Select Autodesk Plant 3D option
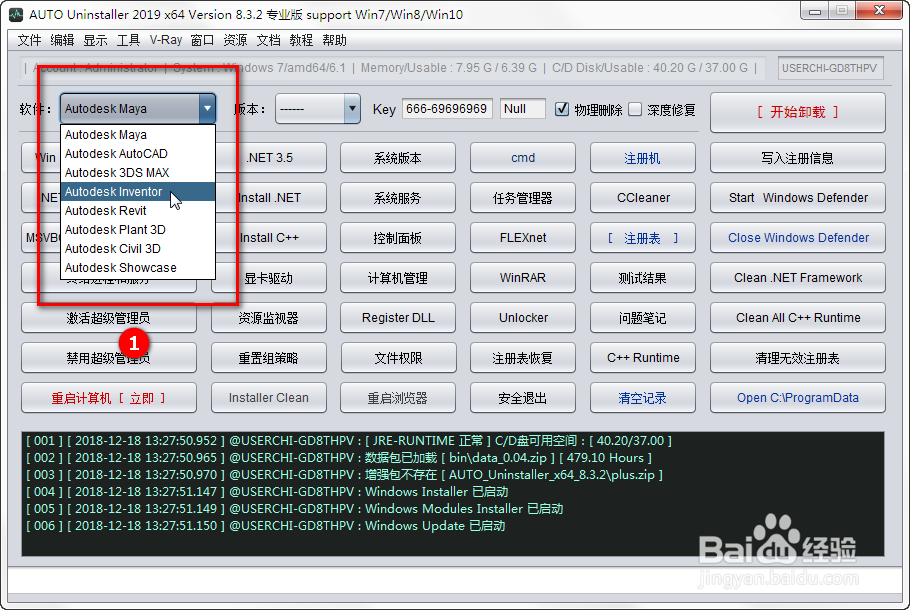The image size is (910, 610). (x=138, y=230)
